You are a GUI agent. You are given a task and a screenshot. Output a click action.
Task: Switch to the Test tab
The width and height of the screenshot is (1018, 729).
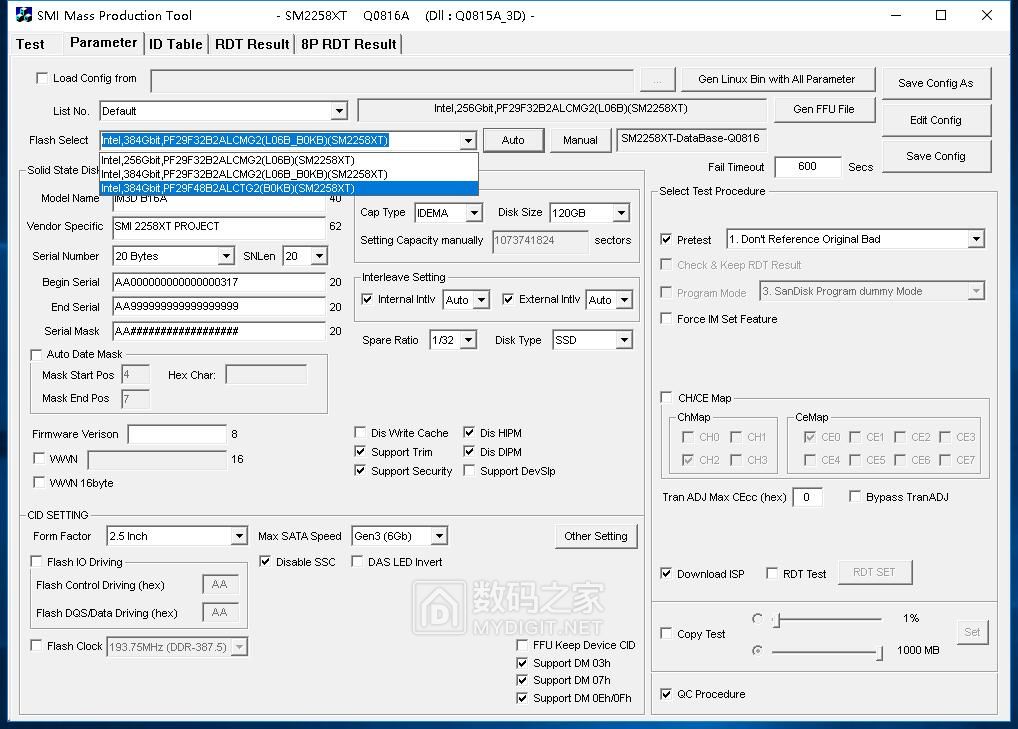tap(30, 44)
